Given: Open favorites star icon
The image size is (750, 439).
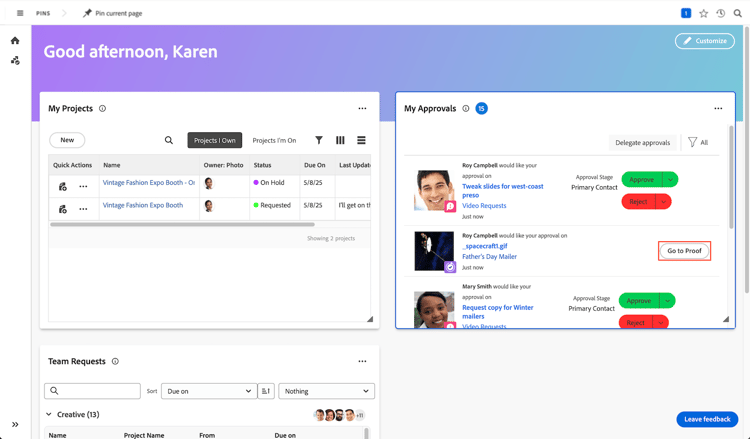Looking at the screenshot, I should pos(703,13).
